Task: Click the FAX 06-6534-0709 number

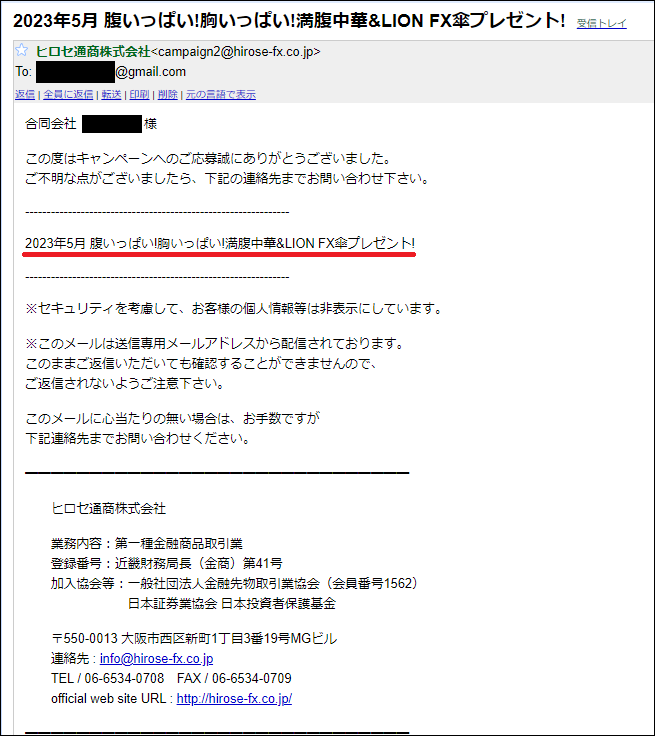Action: tap(234, 678)
